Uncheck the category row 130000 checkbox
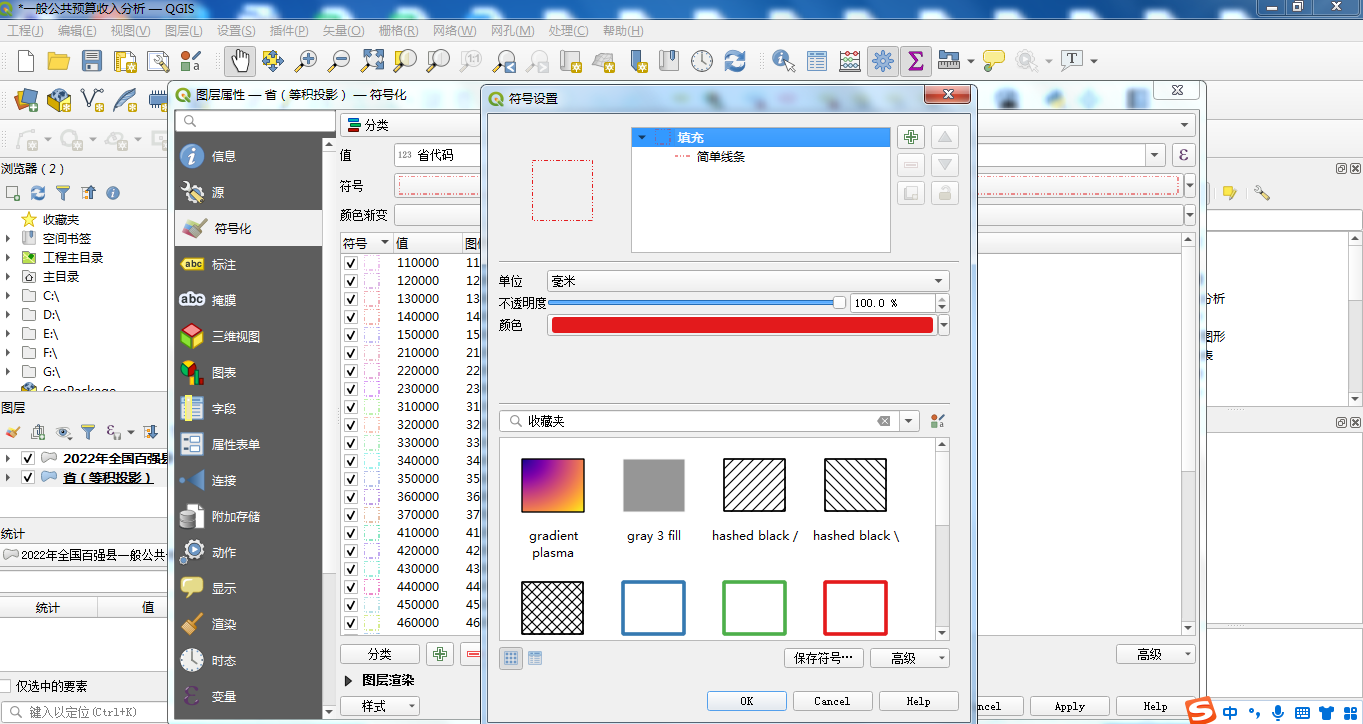The width and height of the screenshot is (1363, 724). [x=351, y=299]
